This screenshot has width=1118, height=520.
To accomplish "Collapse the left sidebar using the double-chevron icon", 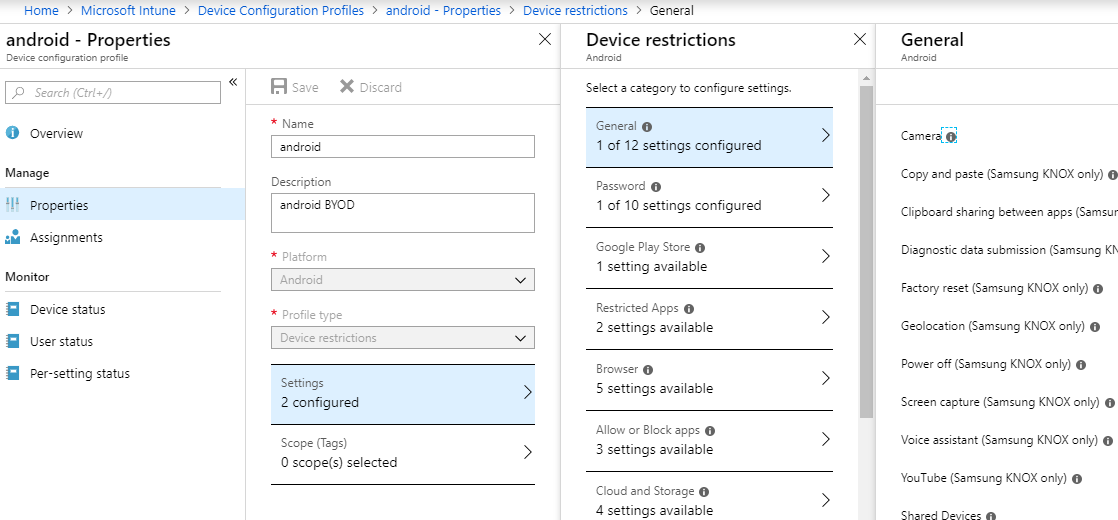I will (x=233, y=82).
